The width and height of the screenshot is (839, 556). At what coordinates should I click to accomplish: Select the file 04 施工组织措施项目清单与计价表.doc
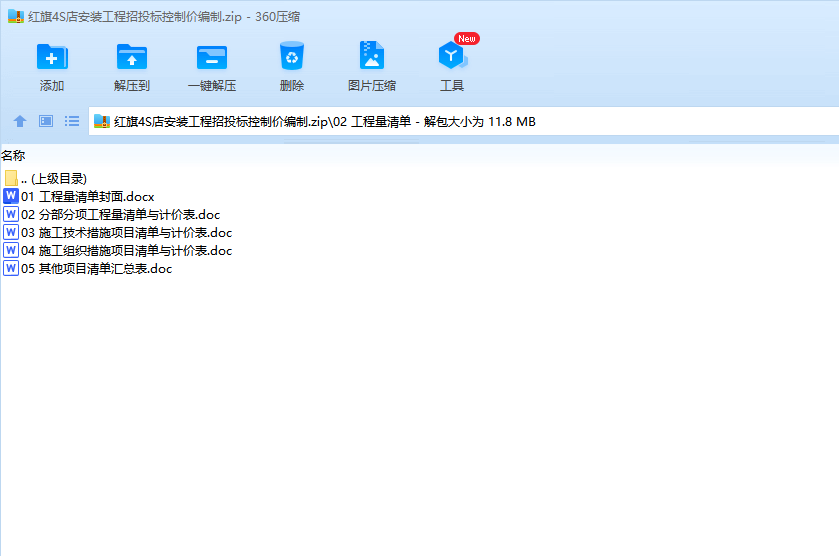(x=126, y=250)
